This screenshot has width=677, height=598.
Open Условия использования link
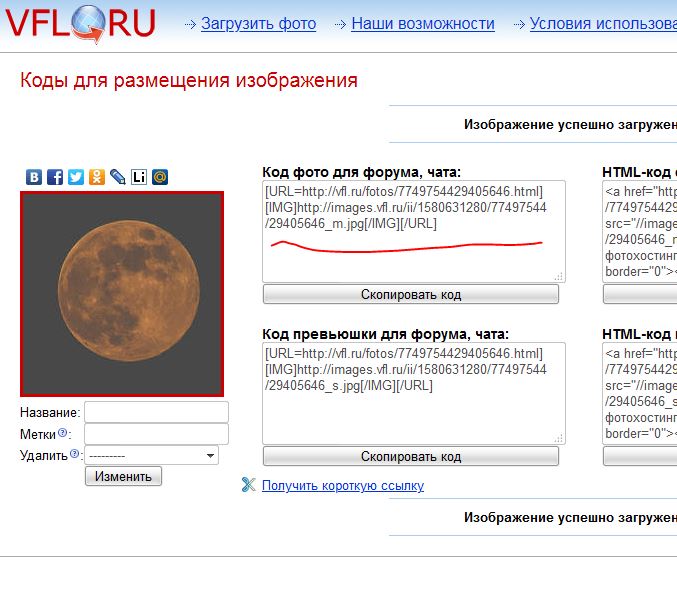pos(603,24)
